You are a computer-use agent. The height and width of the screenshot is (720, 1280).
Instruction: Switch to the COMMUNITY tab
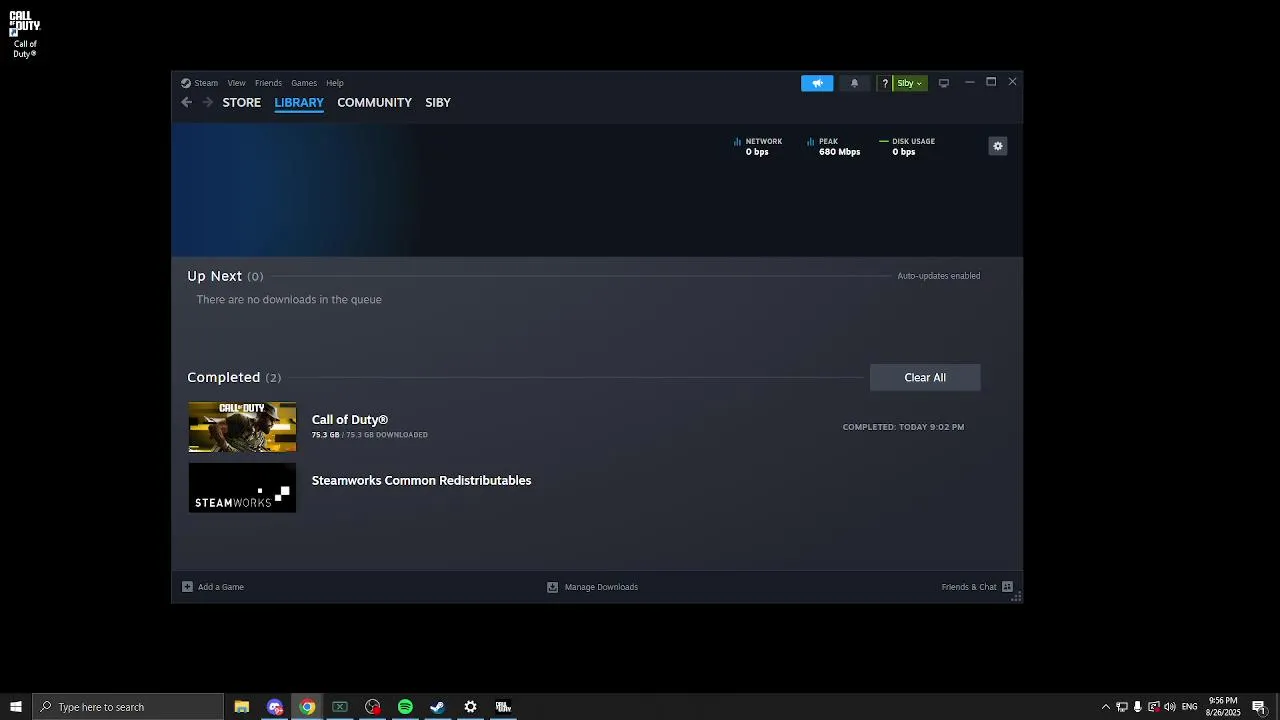pyautogui.click(x=374, y=102)
